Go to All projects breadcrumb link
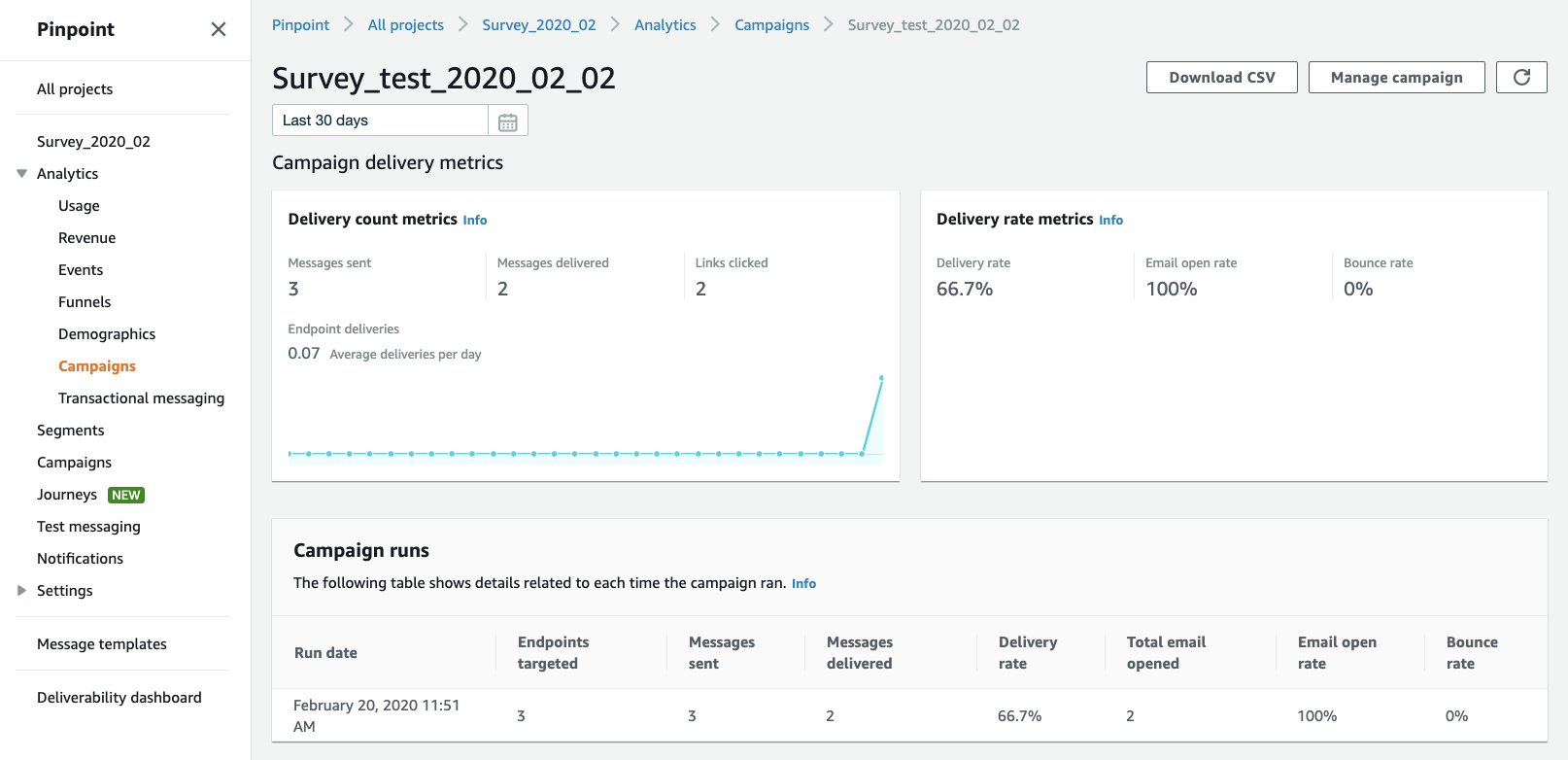Screen dimensions: 1568x760 tap(405, 25)
